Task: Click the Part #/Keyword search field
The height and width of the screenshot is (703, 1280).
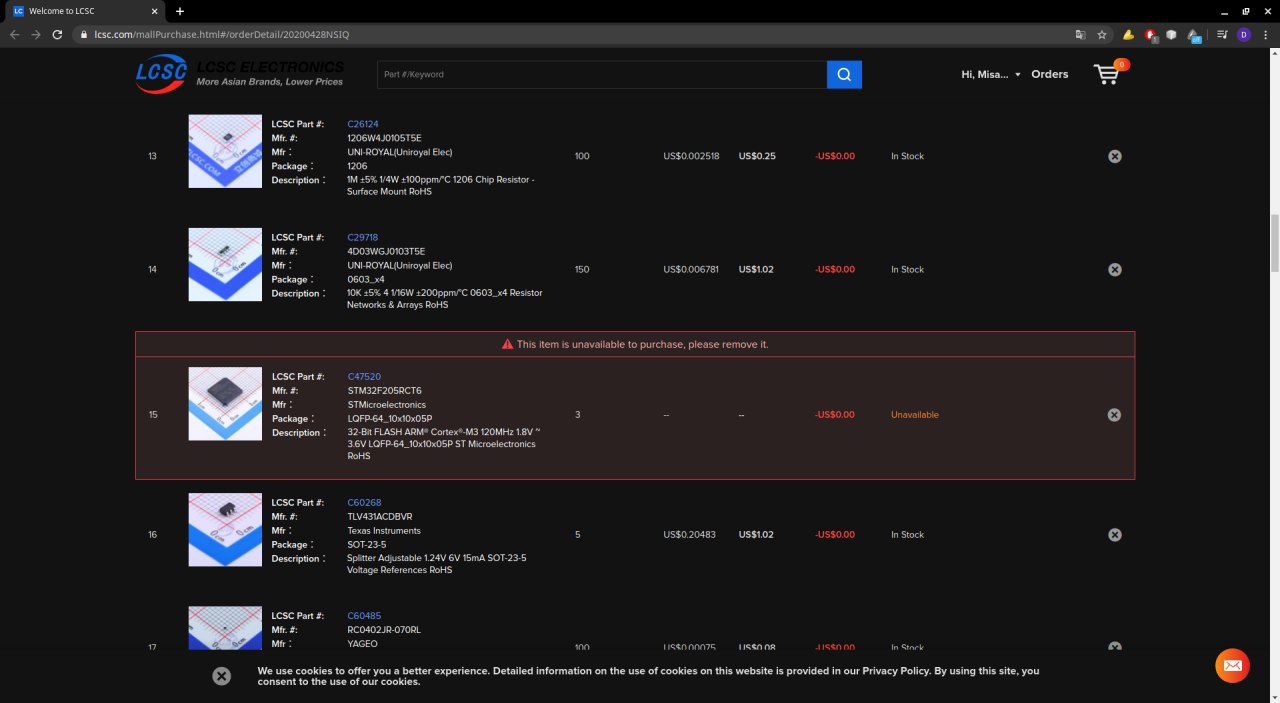Action: click(602, 74)
